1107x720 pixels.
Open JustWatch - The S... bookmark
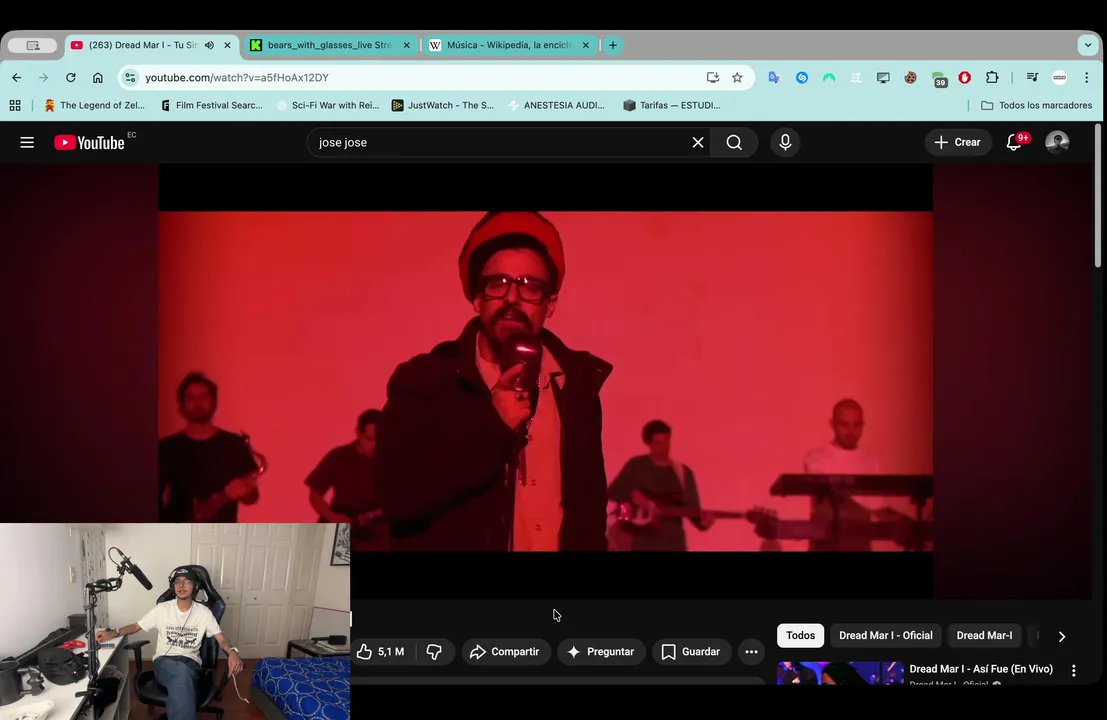coord(443,105)
